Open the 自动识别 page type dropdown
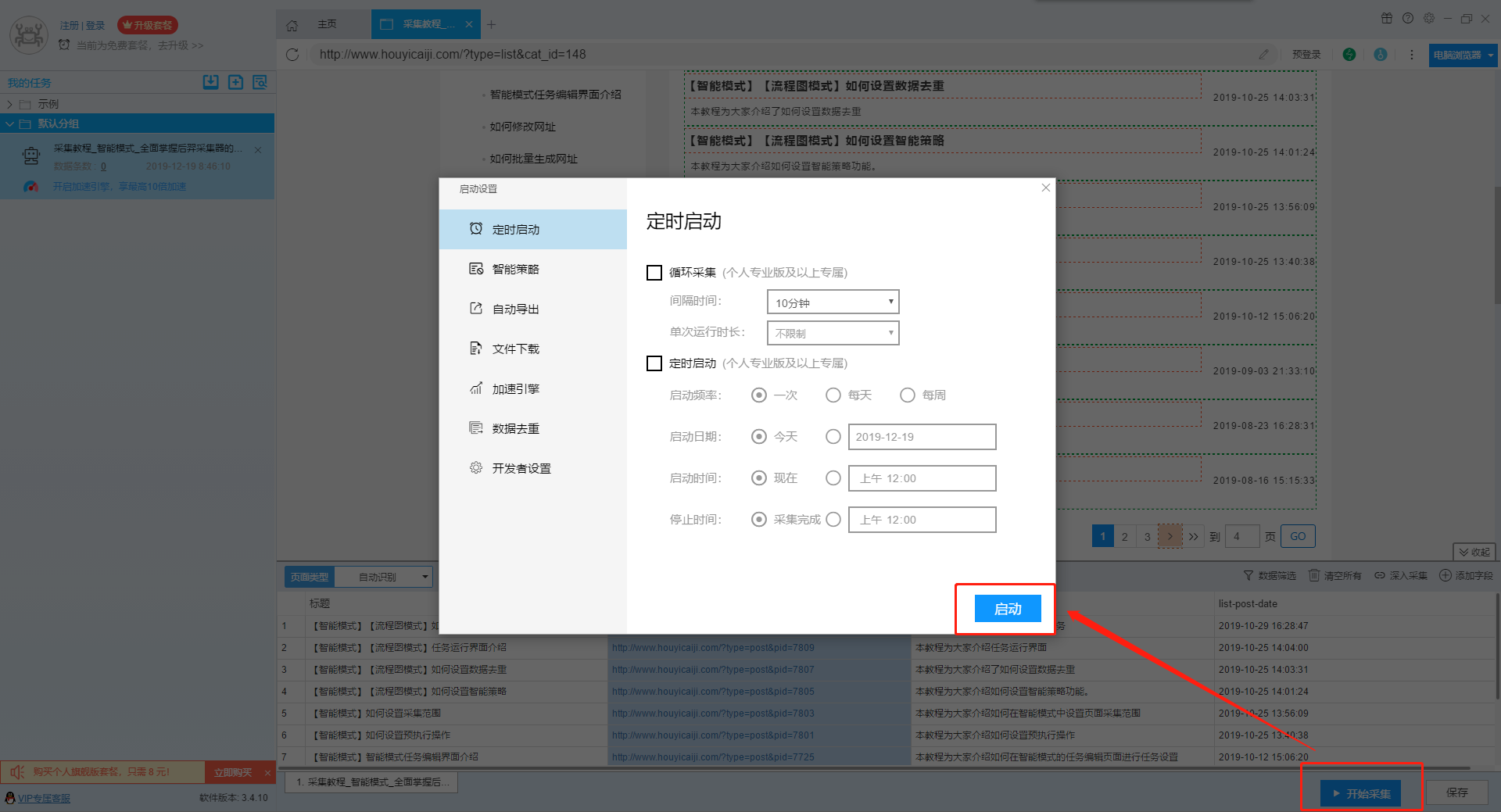This screenshot has height=812, width=1501. [x=384, y=577]
